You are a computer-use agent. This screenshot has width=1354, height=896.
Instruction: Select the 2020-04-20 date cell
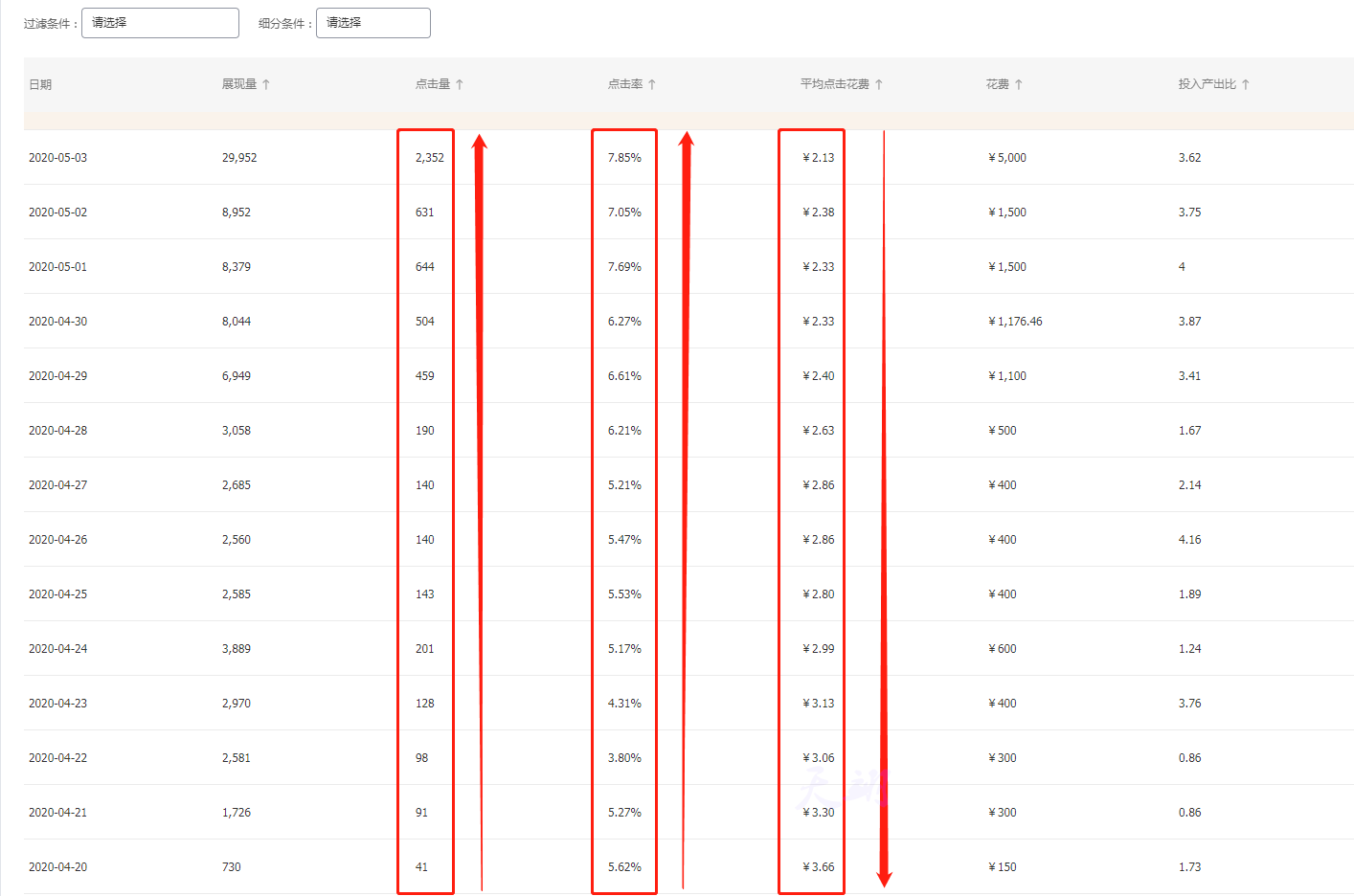click(57, 867)
